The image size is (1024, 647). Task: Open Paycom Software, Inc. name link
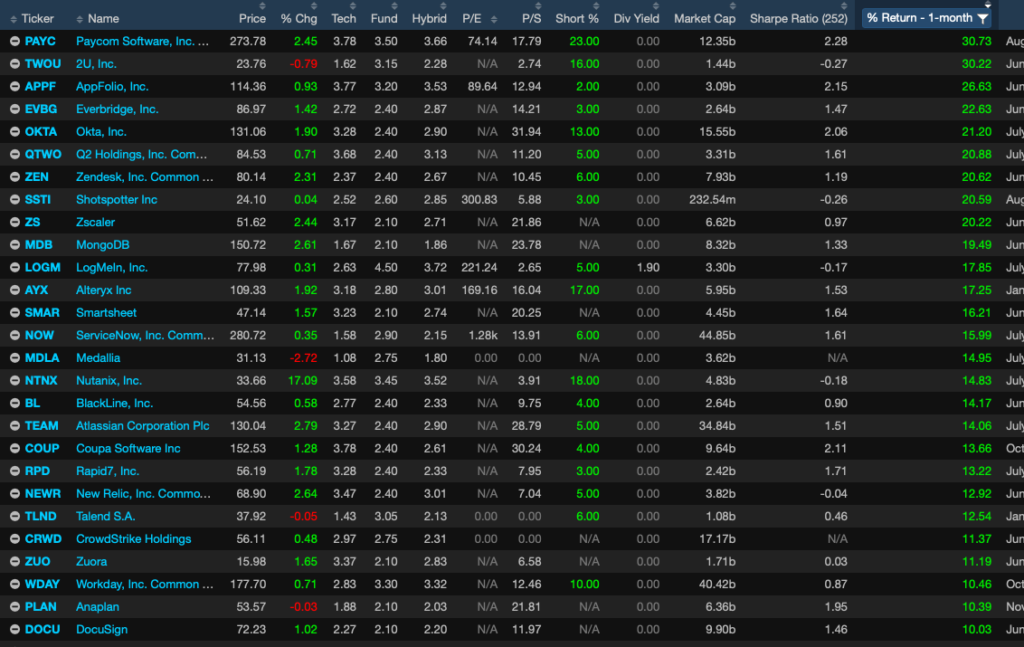tap(142, 41)
